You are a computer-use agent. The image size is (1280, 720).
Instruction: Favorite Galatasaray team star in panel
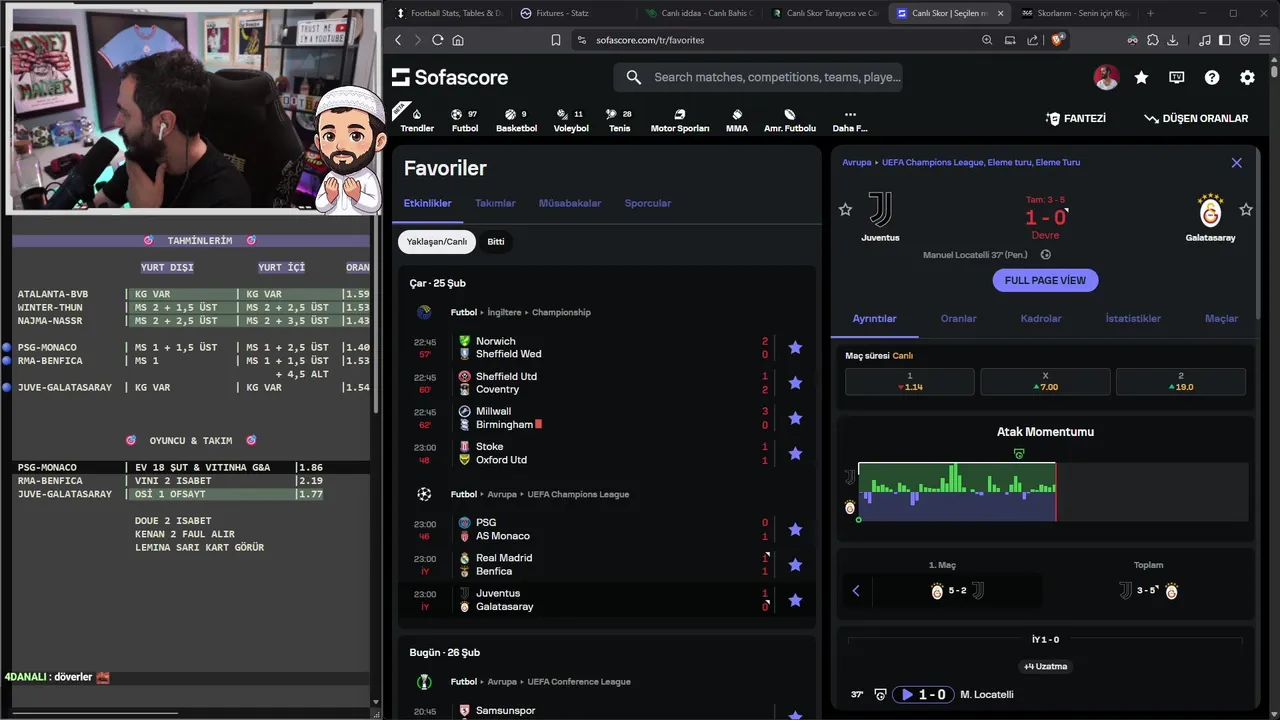pyautogui.click(x=1246, y=209)
